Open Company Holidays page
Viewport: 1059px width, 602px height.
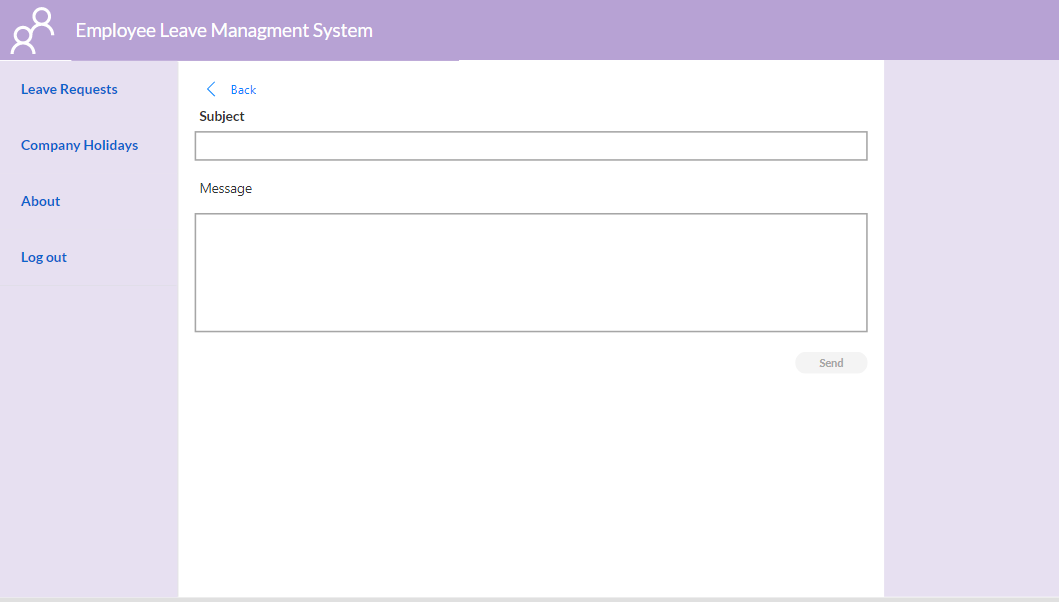[79, 145]
